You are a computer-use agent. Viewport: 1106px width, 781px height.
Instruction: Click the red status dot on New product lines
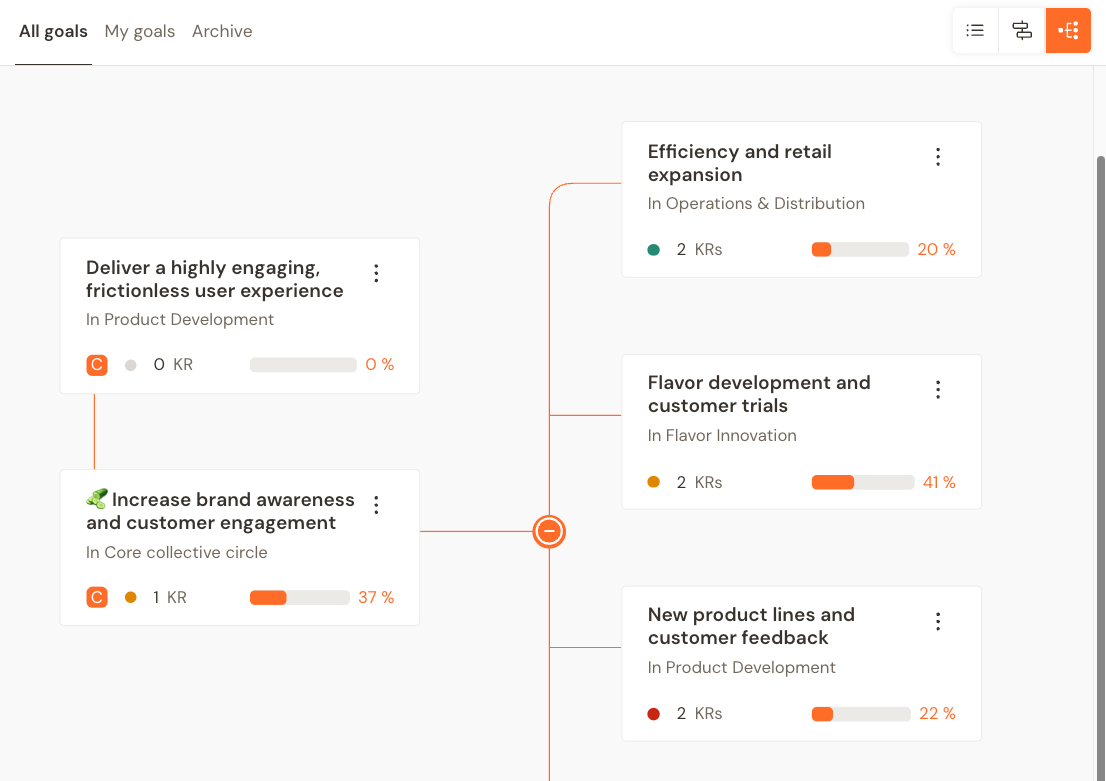(653, 713)
